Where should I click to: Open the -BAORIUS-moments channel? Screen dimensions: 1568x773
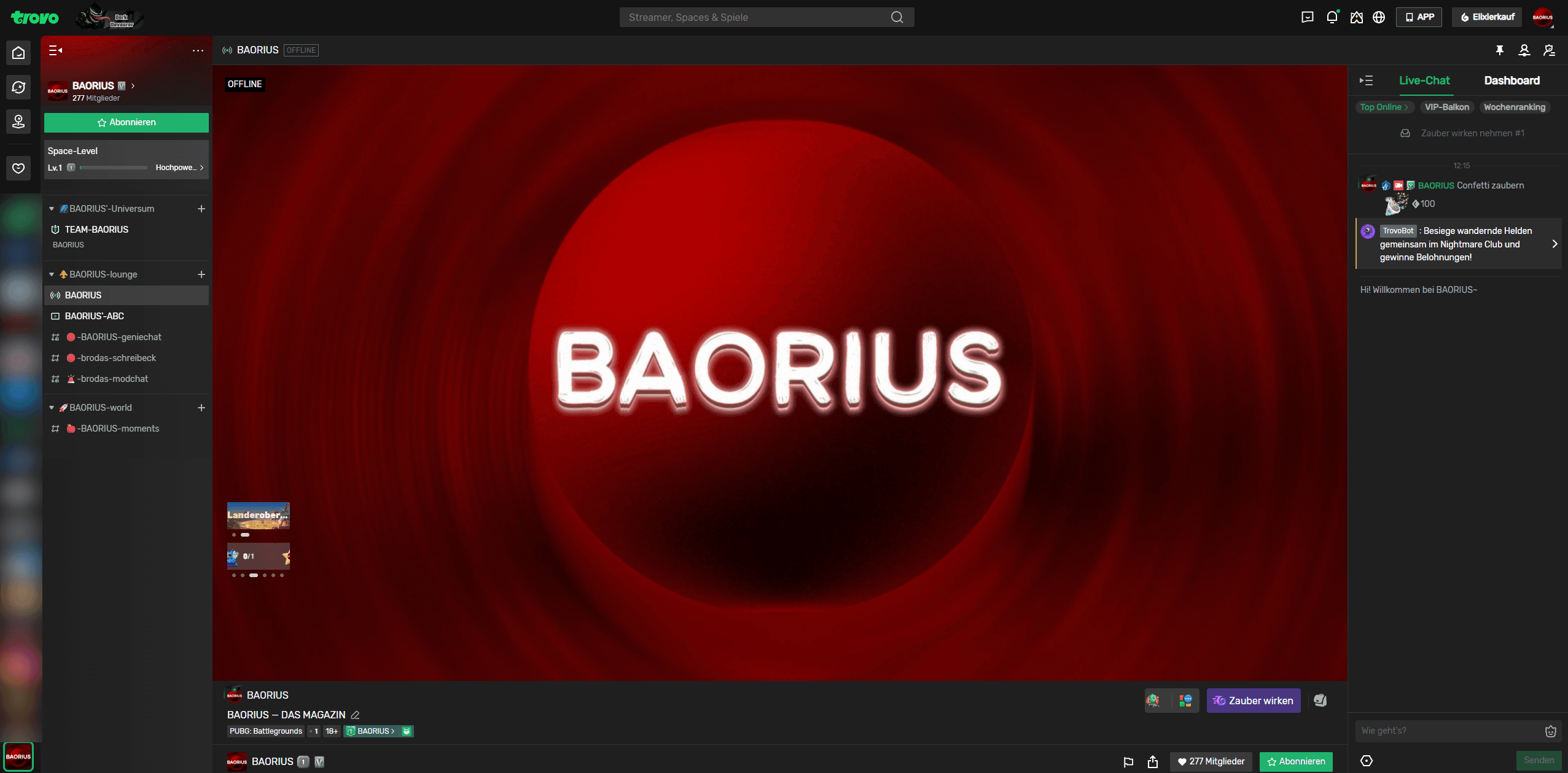click(x=127, y=429)
